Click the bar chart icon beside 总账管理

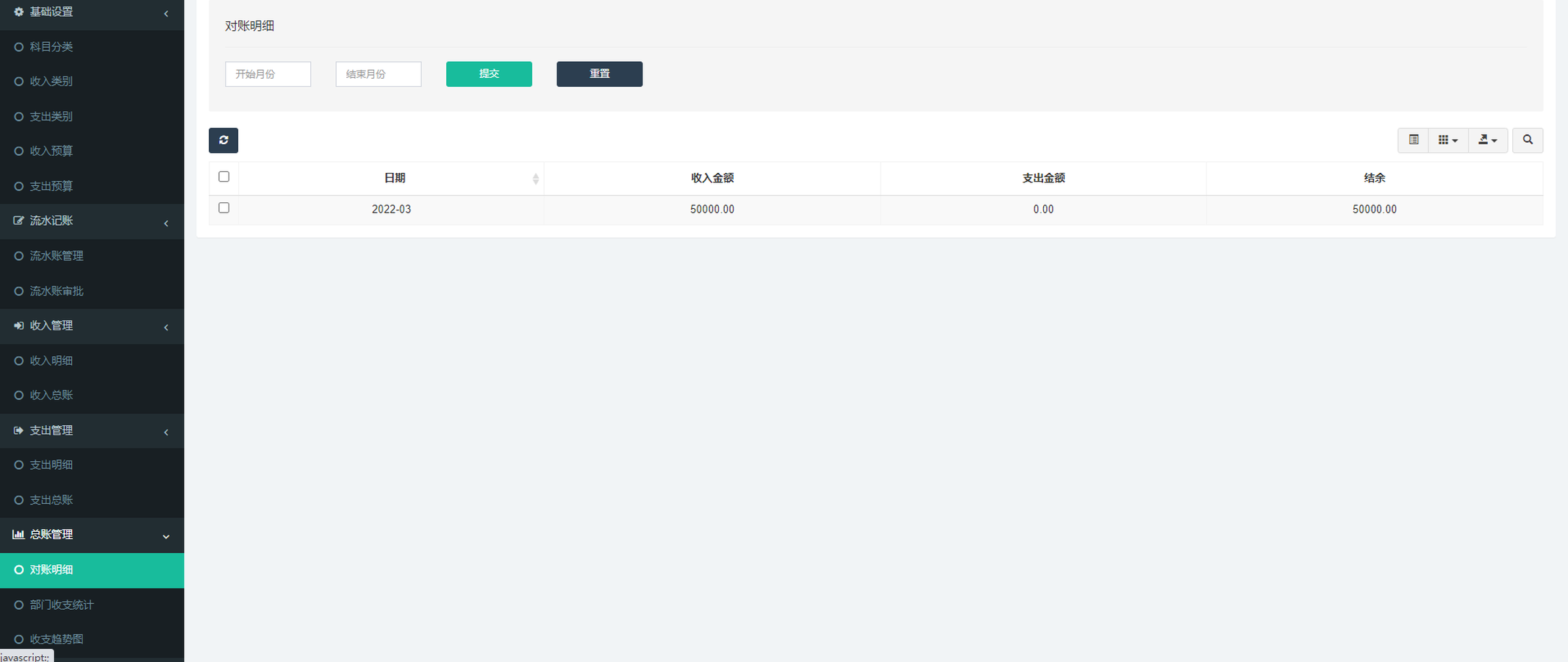point(18,535)
